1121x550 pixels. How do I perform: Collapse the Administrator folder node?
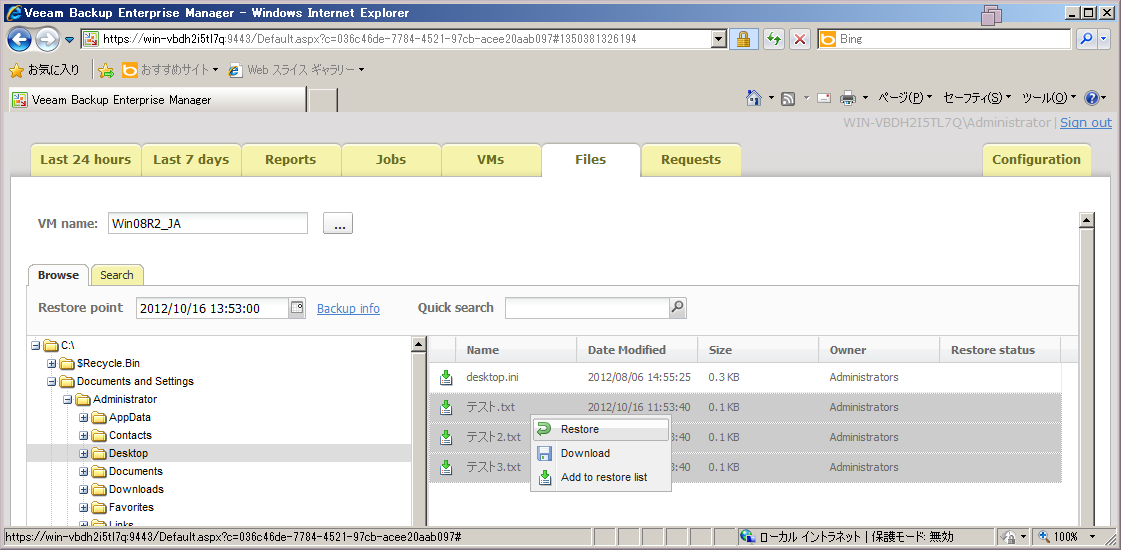[x=67, y=399]
